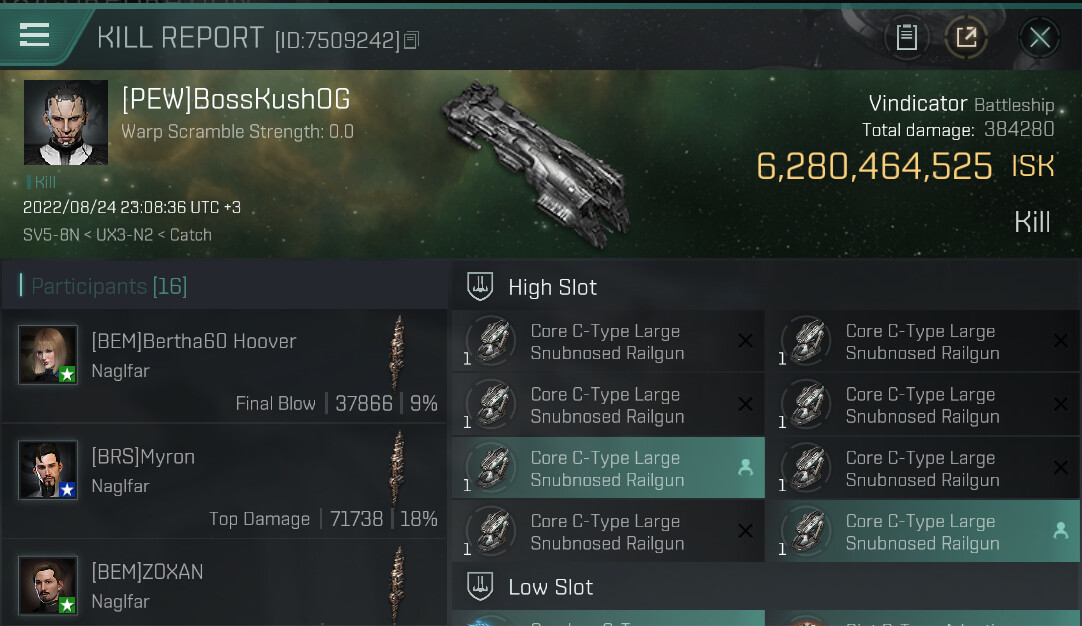
Task: Select the SV5-8N system link
Action: click(51, 235)
